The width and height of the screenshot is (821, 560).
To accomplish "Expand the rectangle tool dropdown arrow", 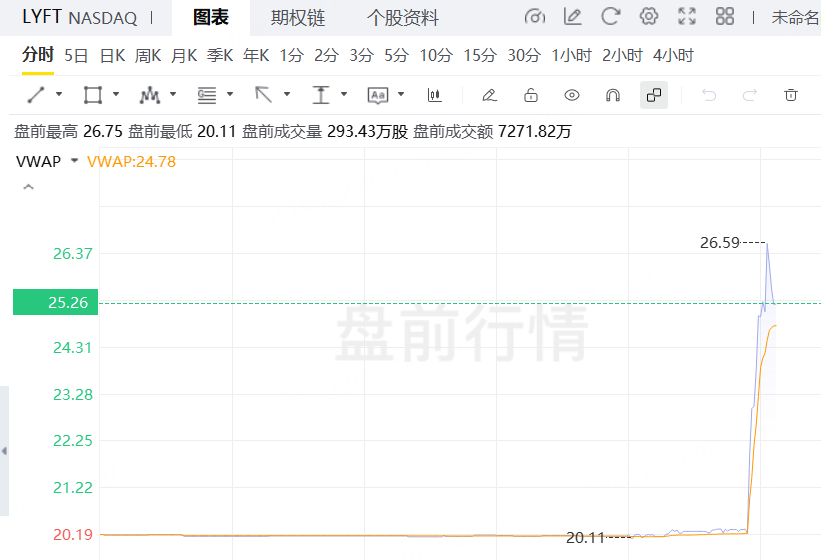I will coord(116,94).
